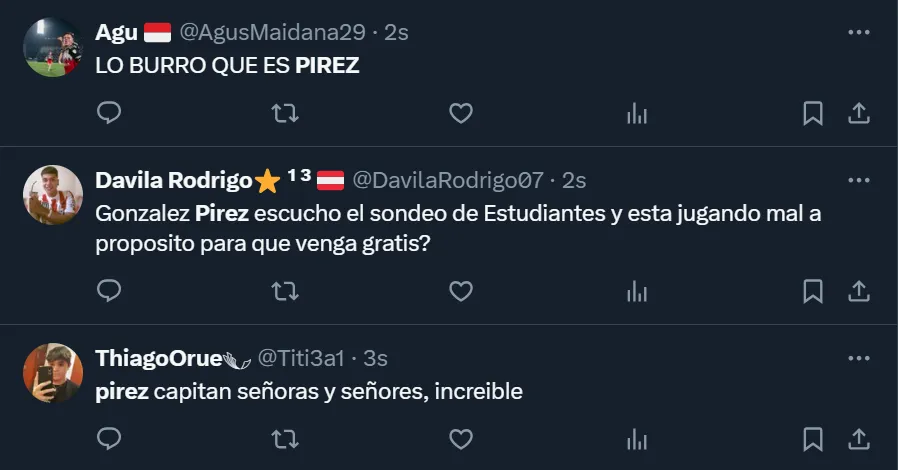Open more options on Davila Rodrigo's tweet
The width and height of the screenshot is (898, 470).
(x=858, y=180)
